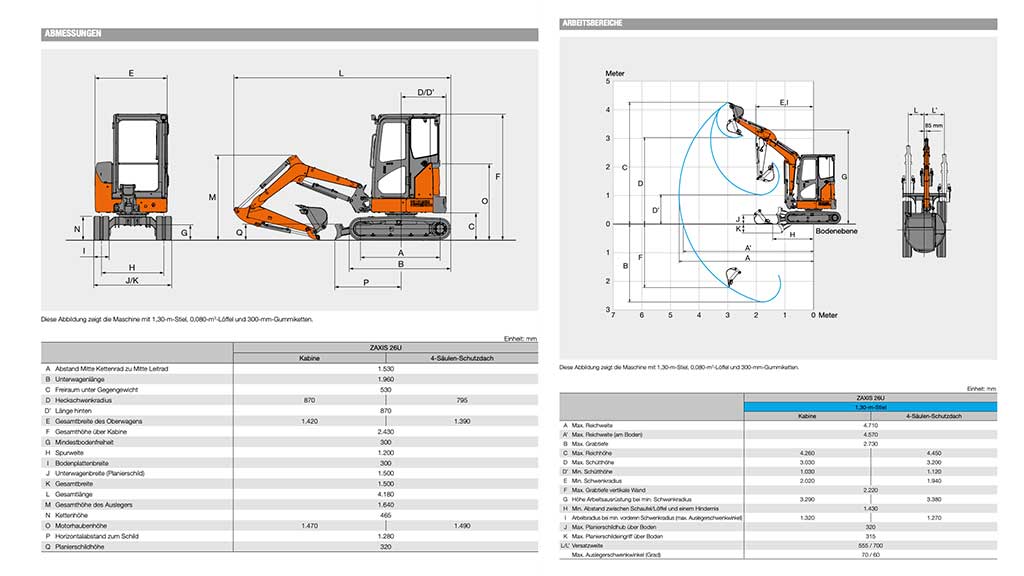Click Motorhaubenhöhe Kabine value 1.470
1024x576 pixels.
pos(310,526)
